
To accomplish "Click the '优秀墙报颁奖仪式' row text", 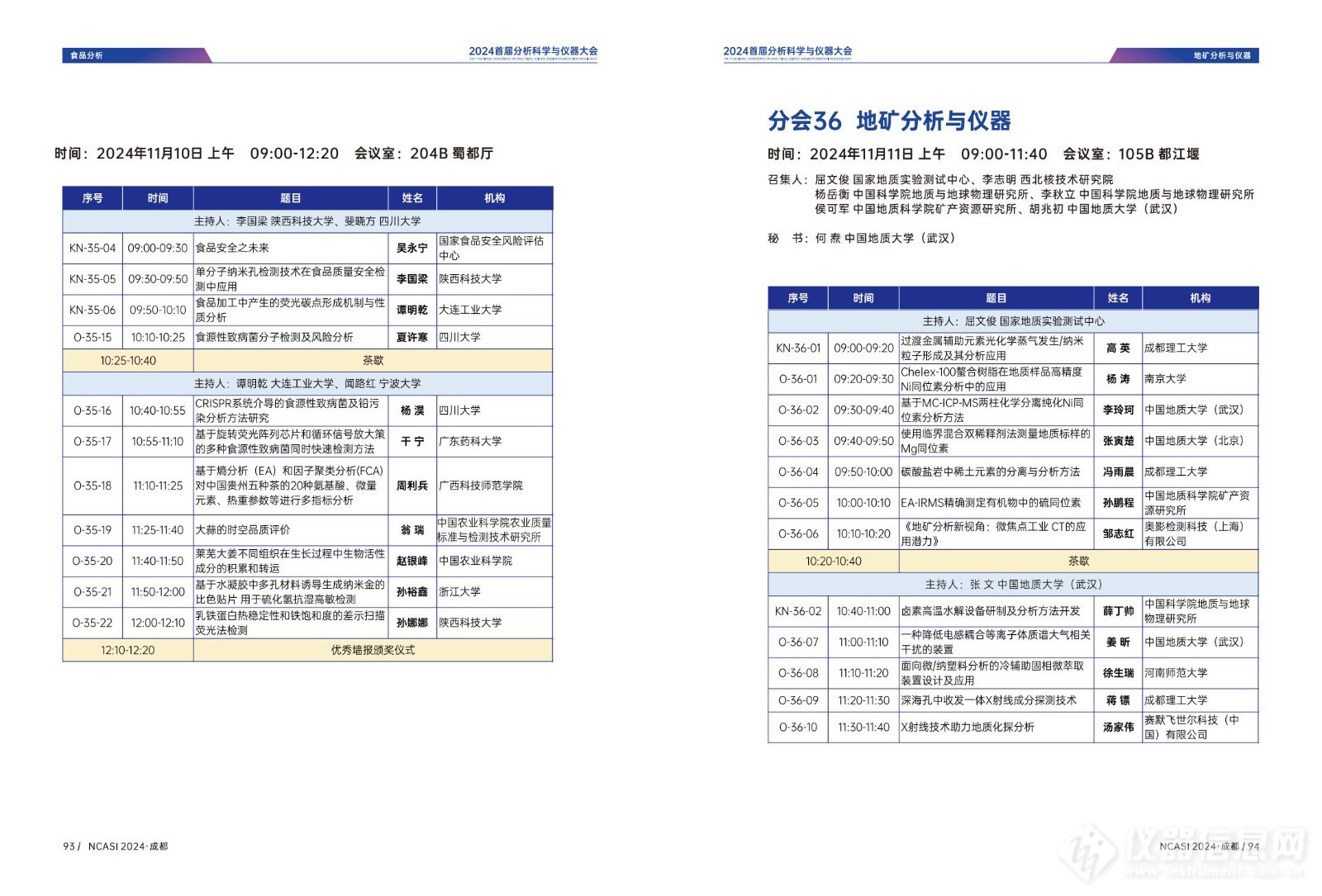I will pyautogui.click(x=373, y=650).
